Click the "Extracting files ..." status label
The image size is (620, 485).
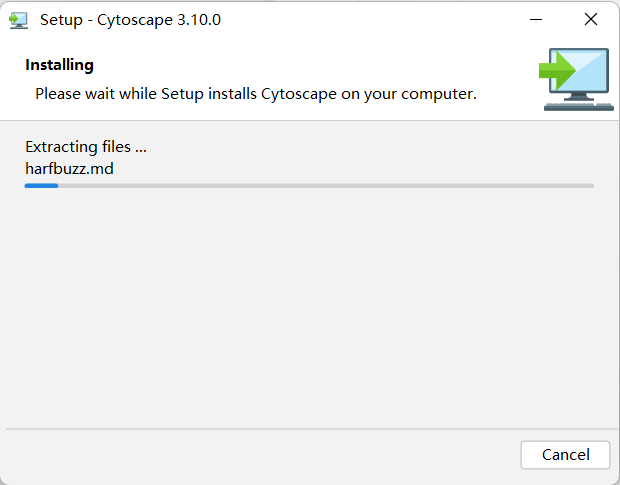click(86, 147)
